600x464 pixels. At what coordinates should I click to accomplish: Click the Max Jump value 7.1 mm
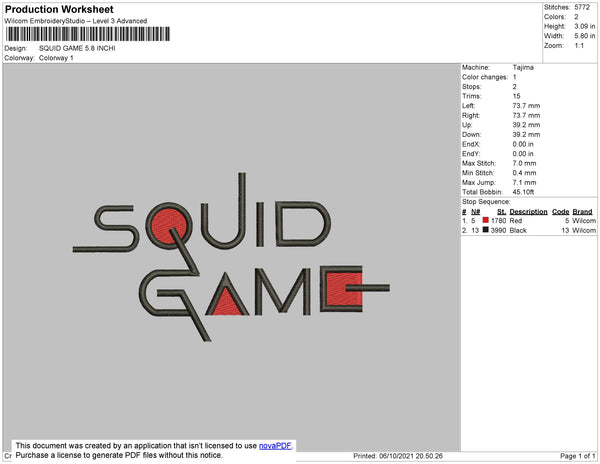pyautogui.click(x=524, y=182)
